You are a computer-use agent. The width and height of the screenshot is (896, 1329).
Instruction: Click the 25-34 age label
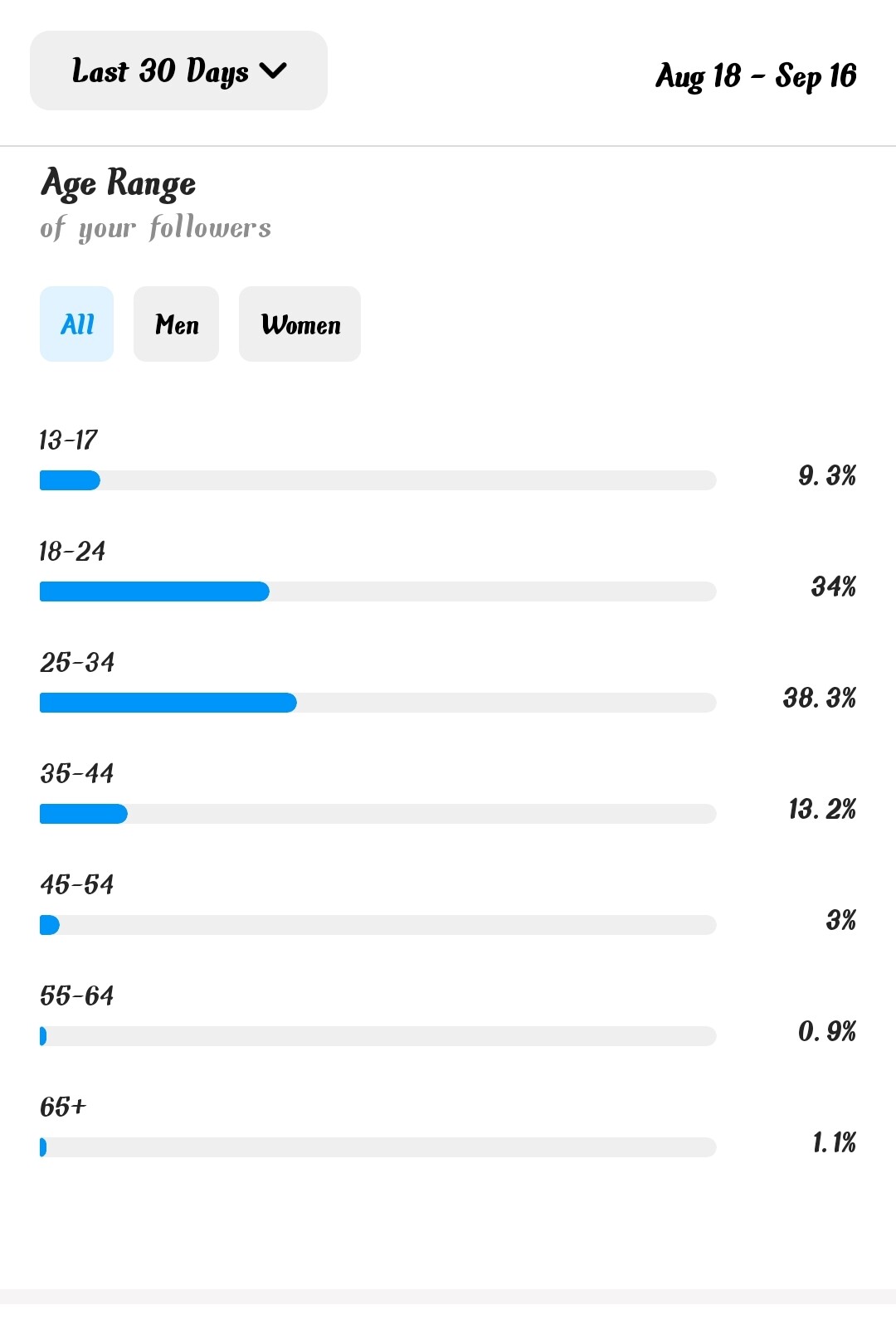pos(77,662)
